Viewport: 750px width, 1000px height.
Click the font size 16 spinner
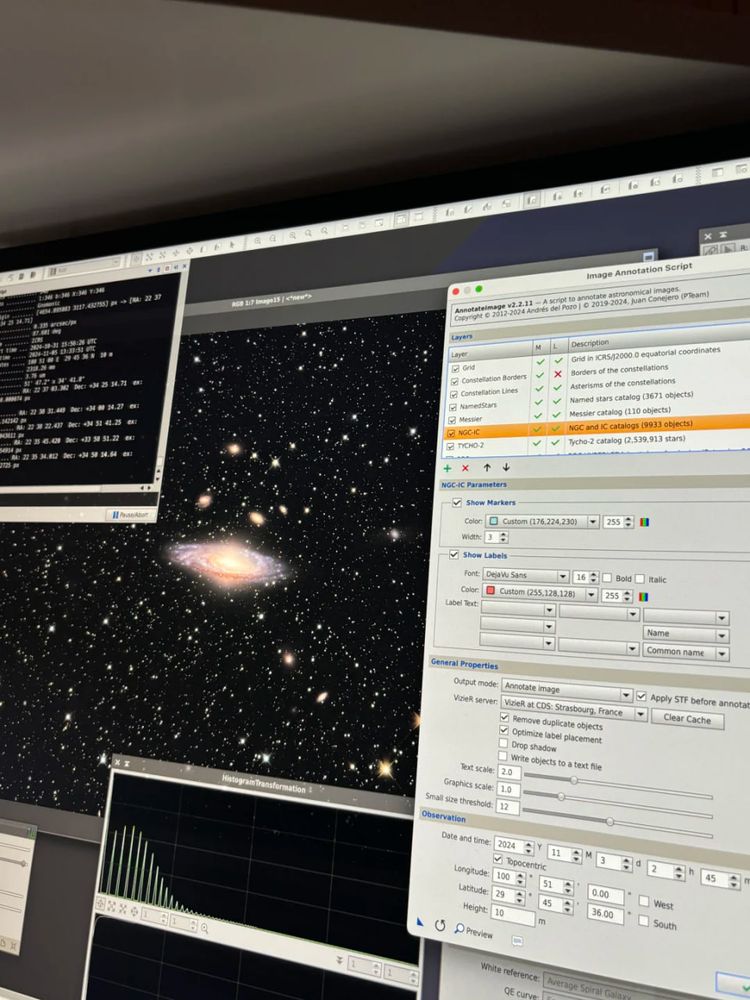tap(587, 577)
